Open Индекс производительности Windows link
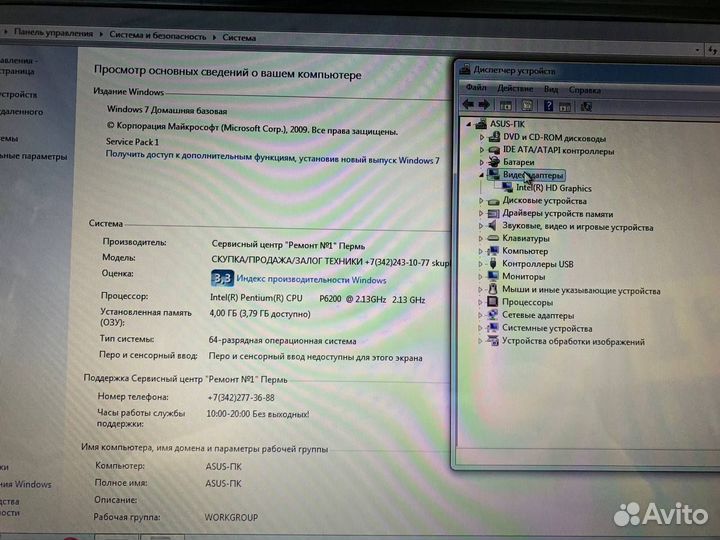This screenshot has height=540, width=720. click(x=311, y=280)
